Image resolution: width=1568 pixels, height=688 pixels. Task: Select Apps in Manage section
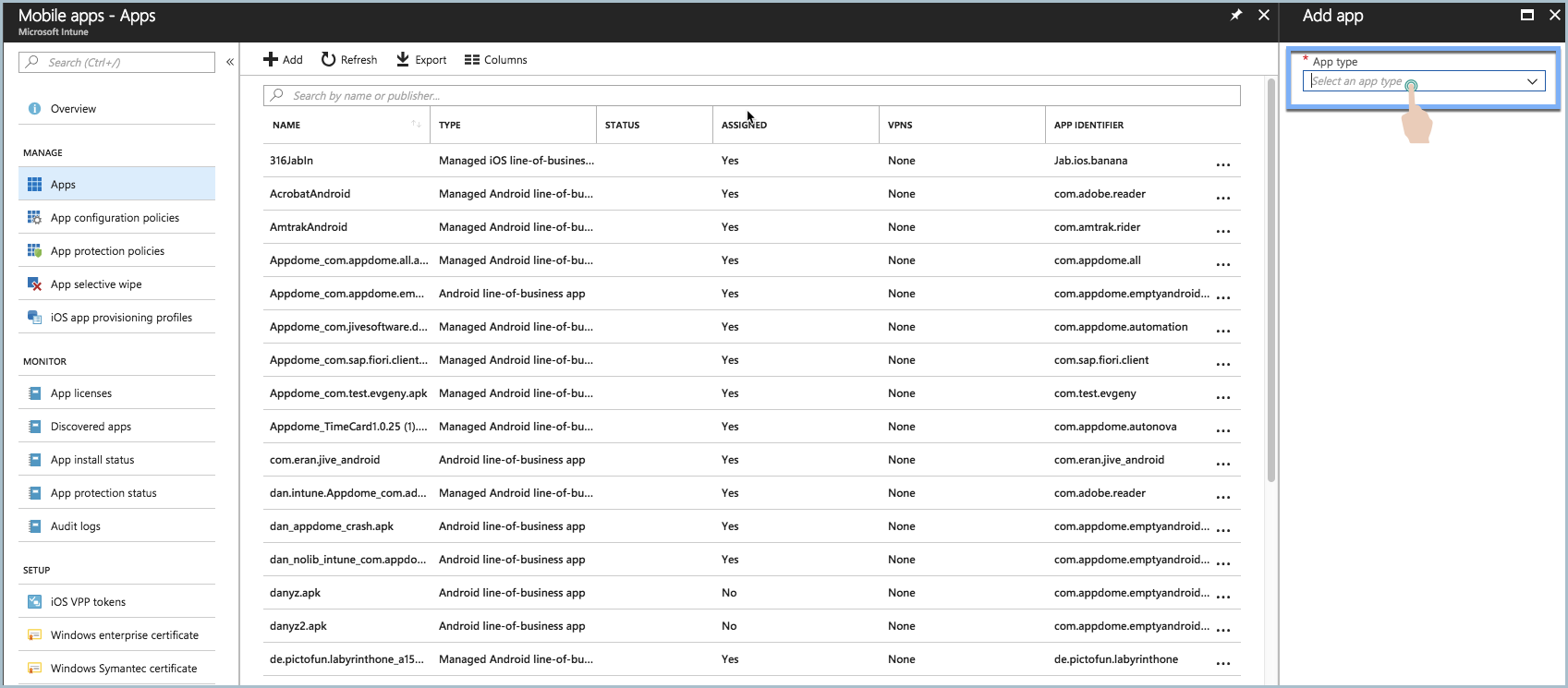coord(116,184)
